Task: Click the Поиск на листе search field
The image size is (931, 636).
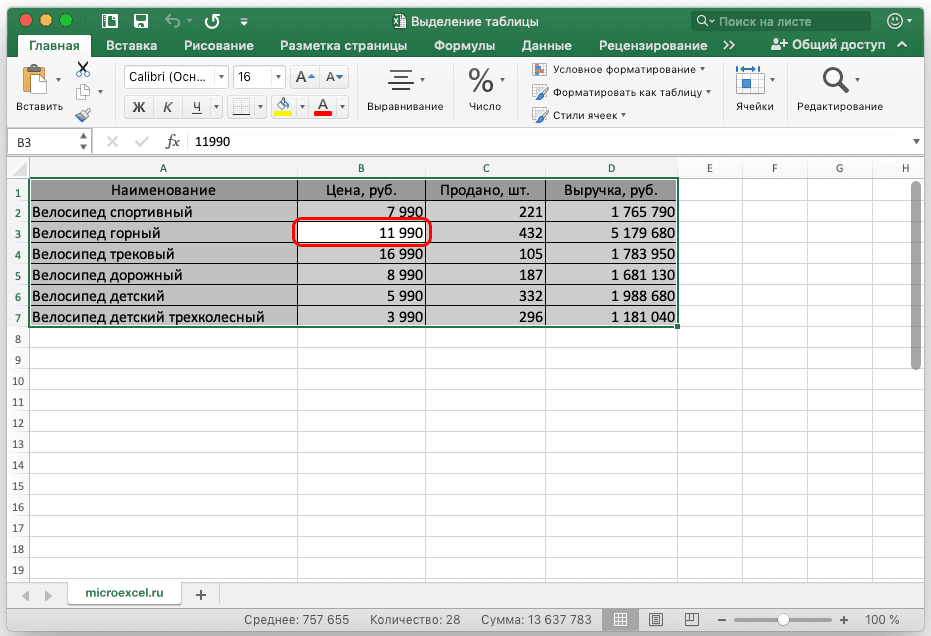Action: tap(765, 21)
